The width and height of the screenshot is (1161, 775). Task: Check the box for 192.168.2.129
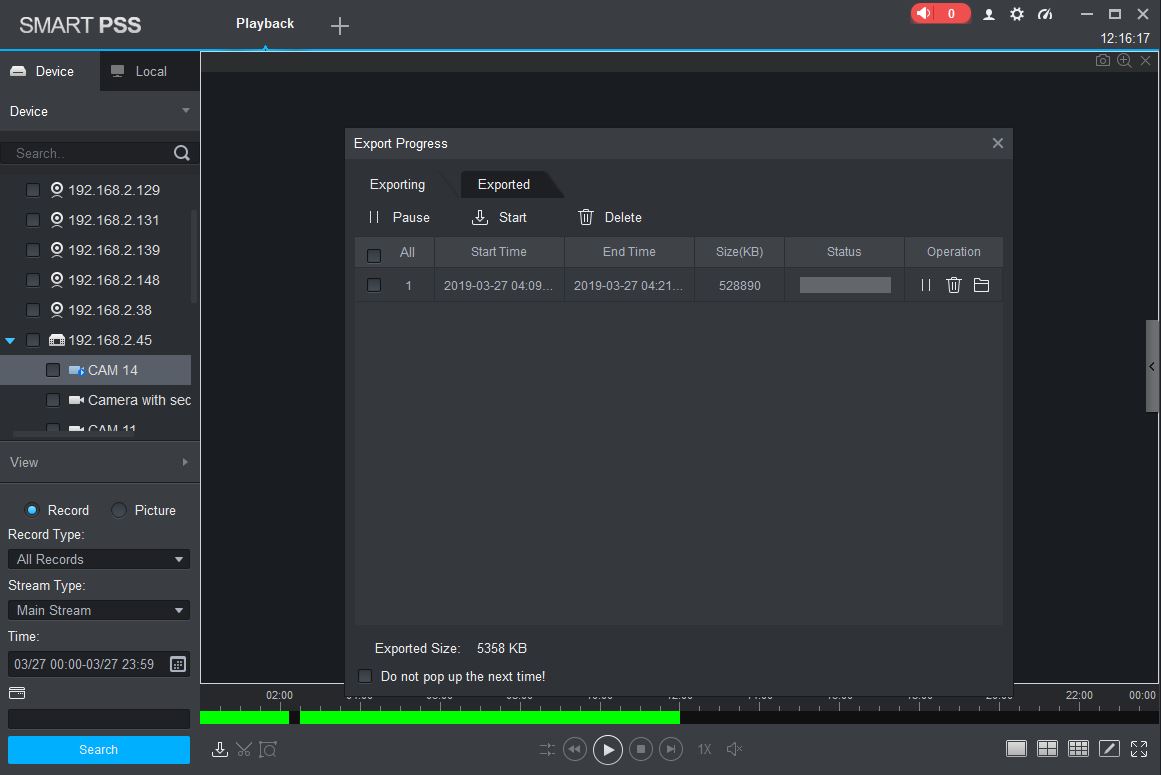tap(33, 190)
